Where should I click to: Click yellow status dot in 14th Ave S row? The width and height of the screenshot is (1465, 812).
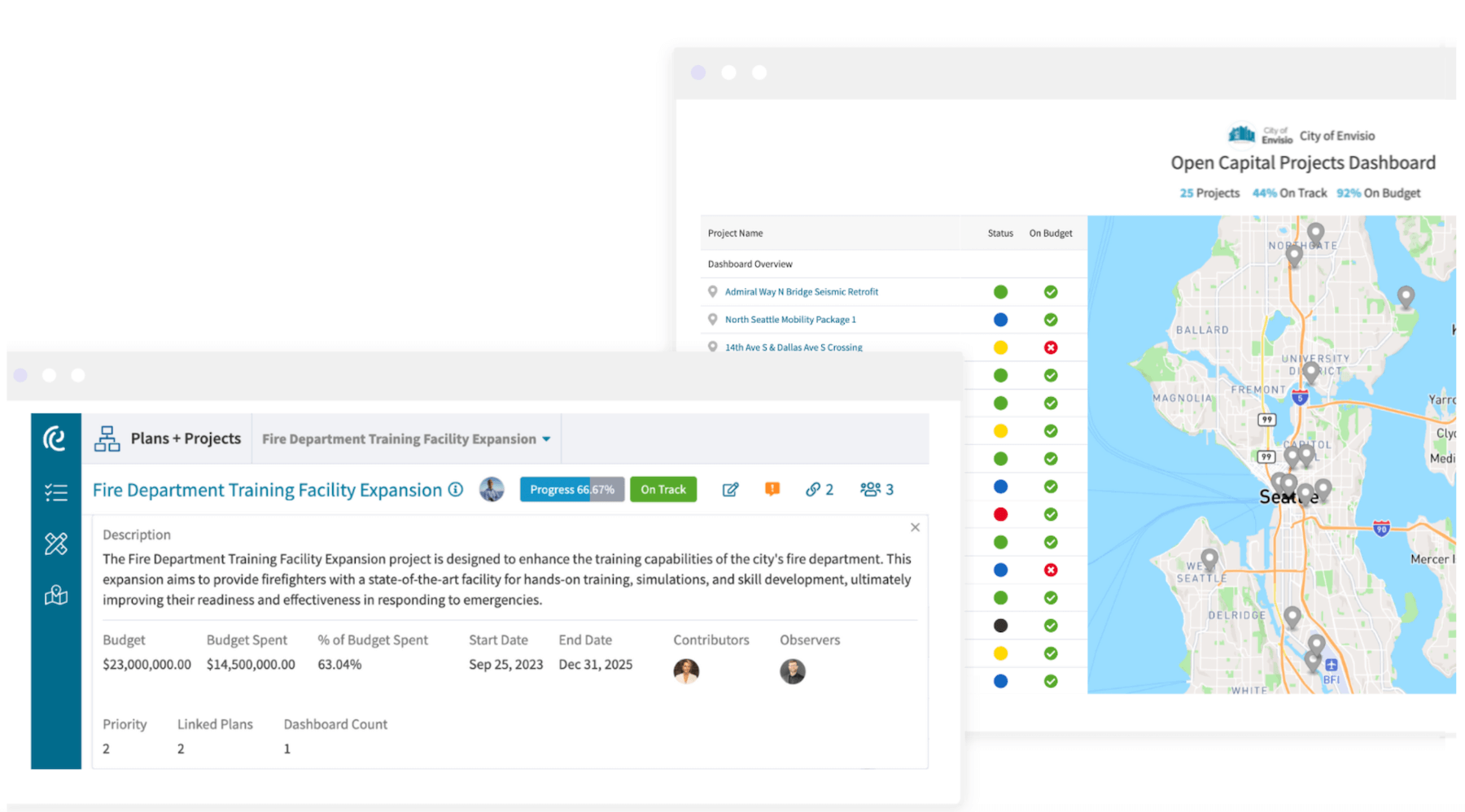tap(1000, 347)
